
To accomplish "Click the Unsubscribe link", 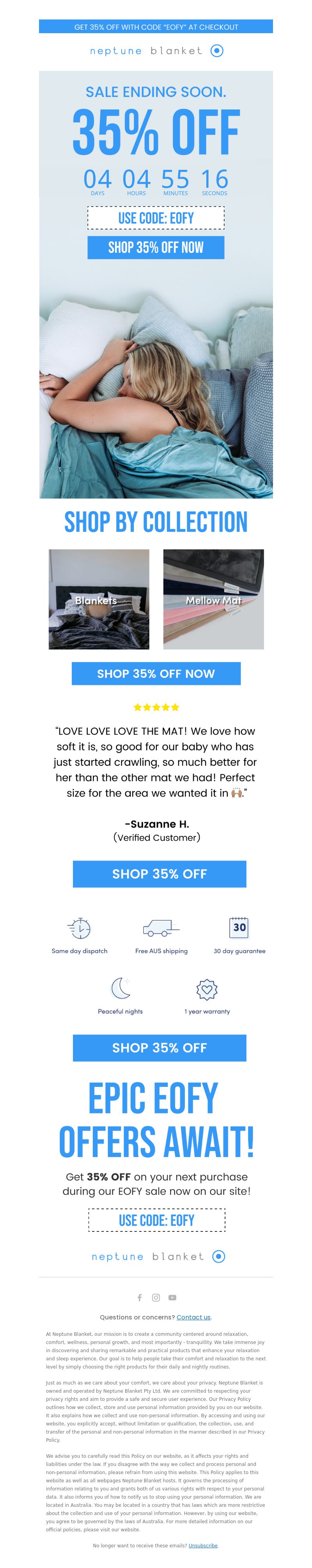I will [203, 1545].
